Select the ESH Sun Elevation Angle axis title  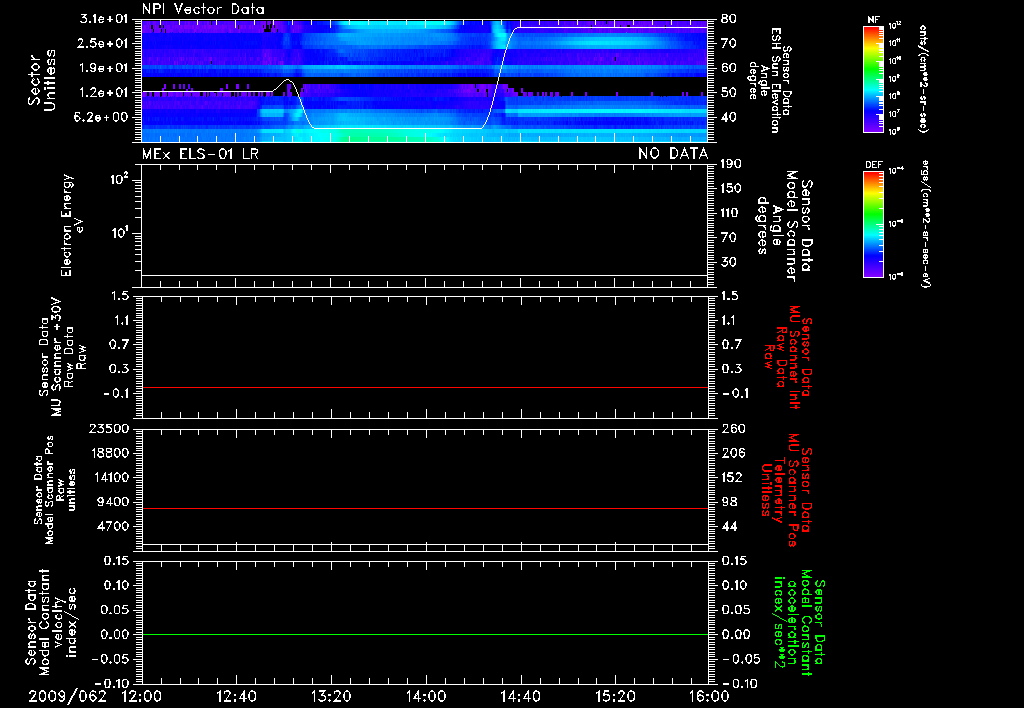tap(770, 80)
